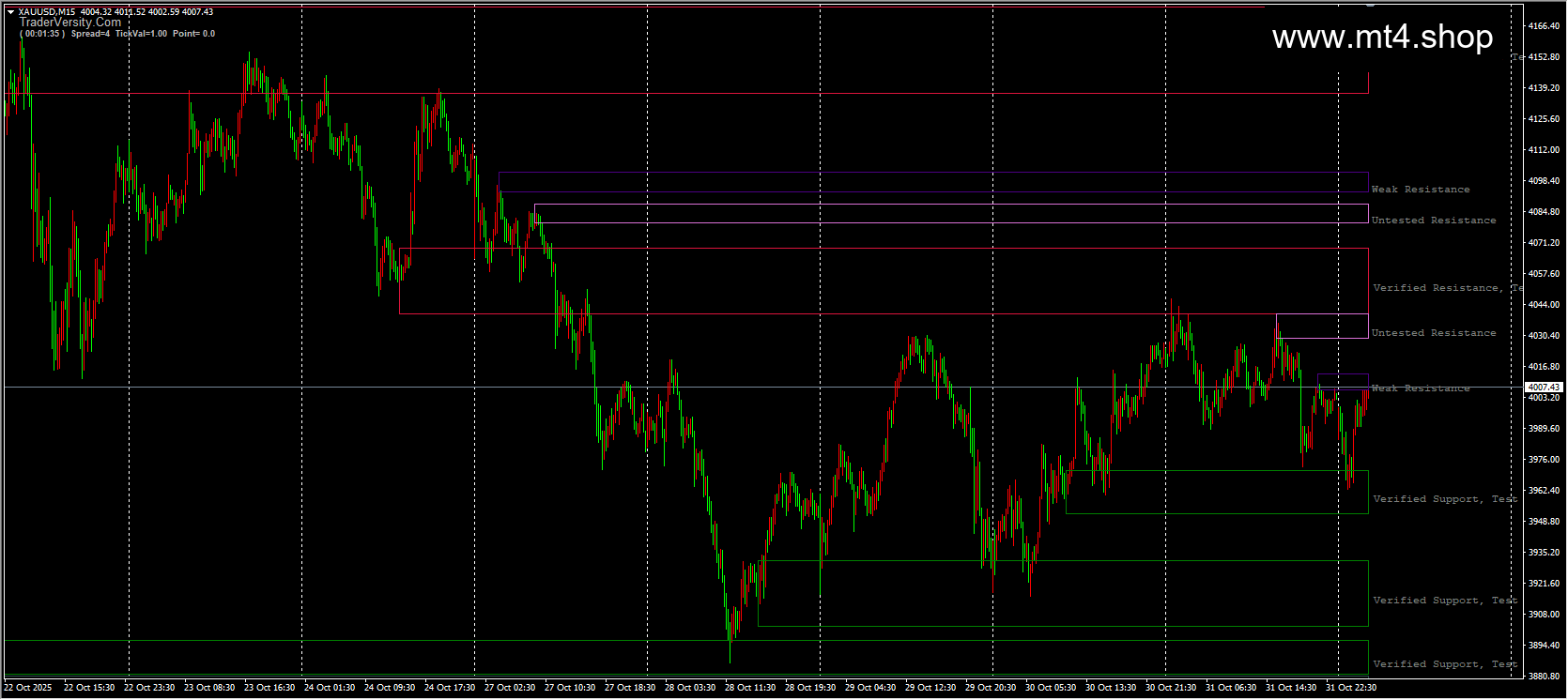Click the 4166.40 price scale label
1568x700 pixels.
pyautogui.click(x=1545, y=26)
